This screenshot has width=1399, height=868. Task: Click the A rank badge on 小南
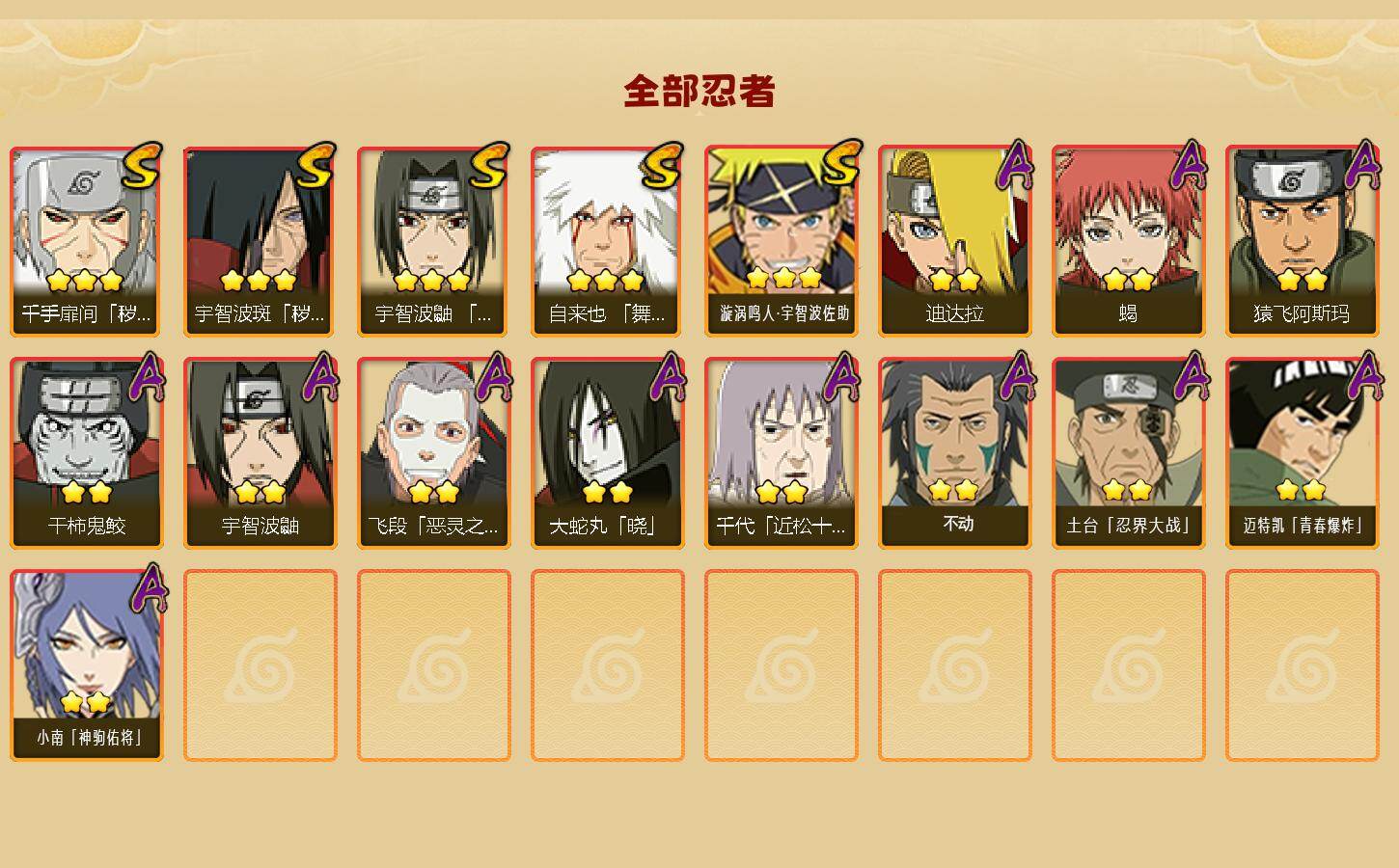[x=147, y=589]
